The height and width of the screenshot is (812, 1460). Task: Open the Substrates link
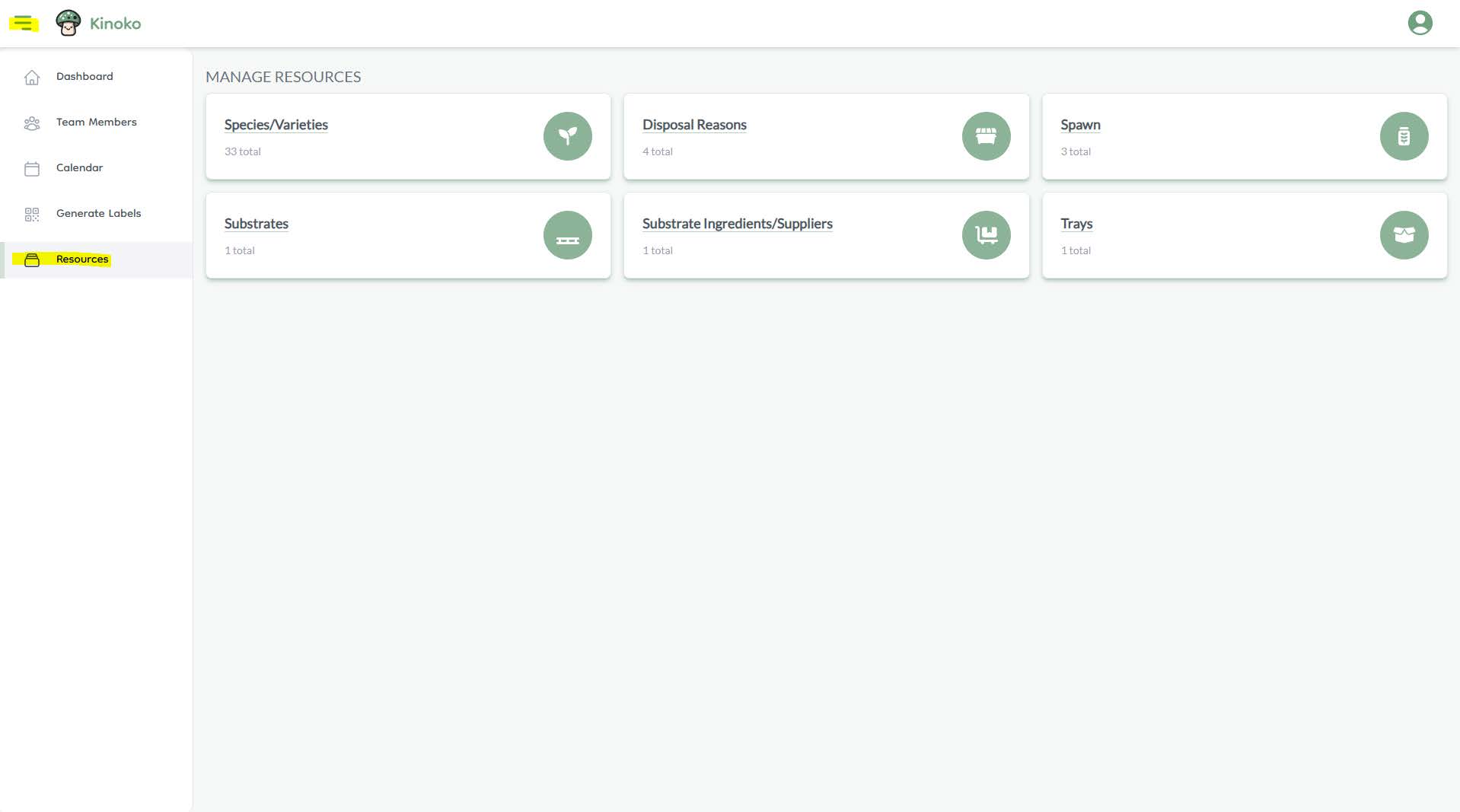pyautogui.click(x=256, y=224)
